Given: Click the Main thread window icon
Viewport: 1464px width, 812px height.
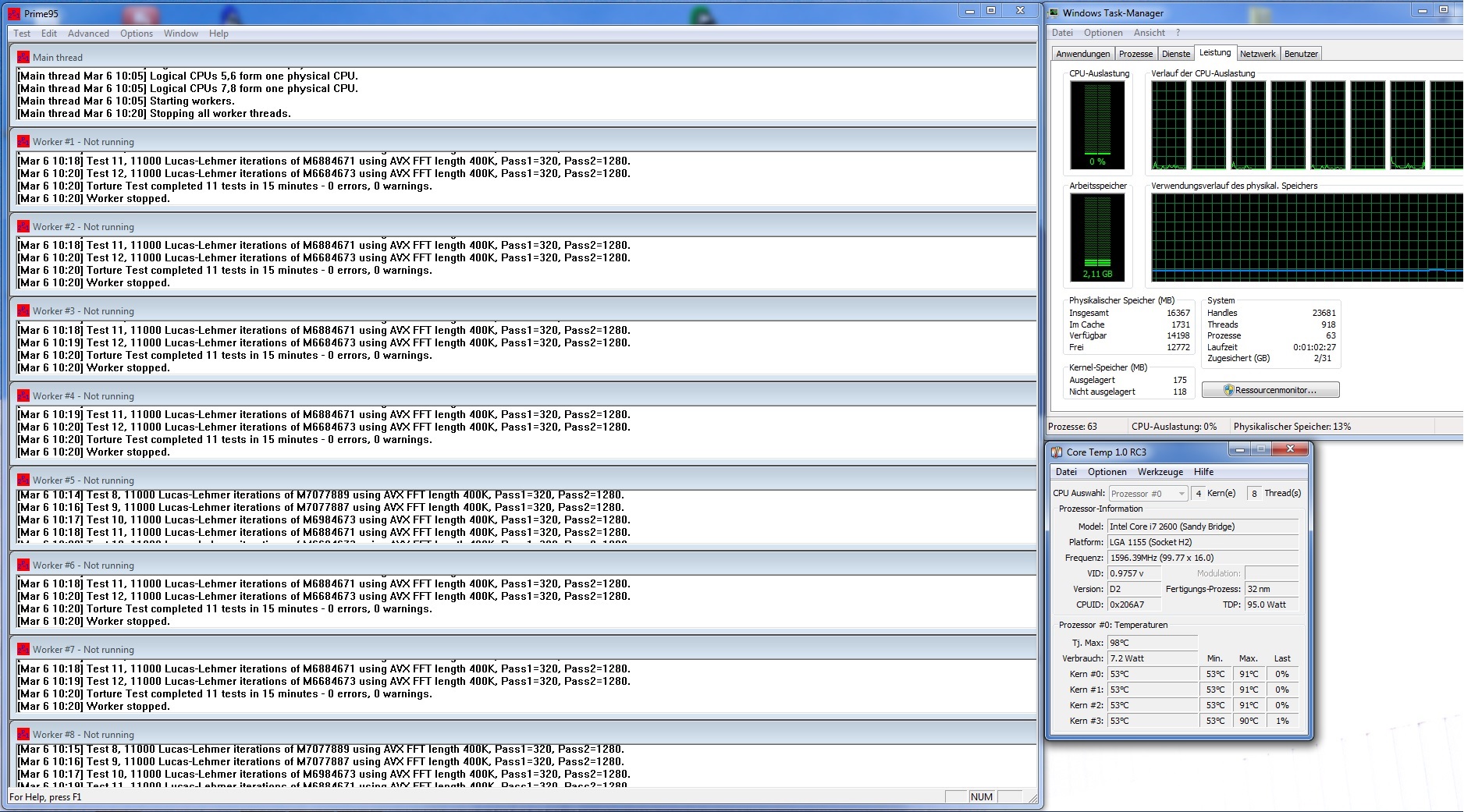Looking at the screenshot, I should 23,57.
